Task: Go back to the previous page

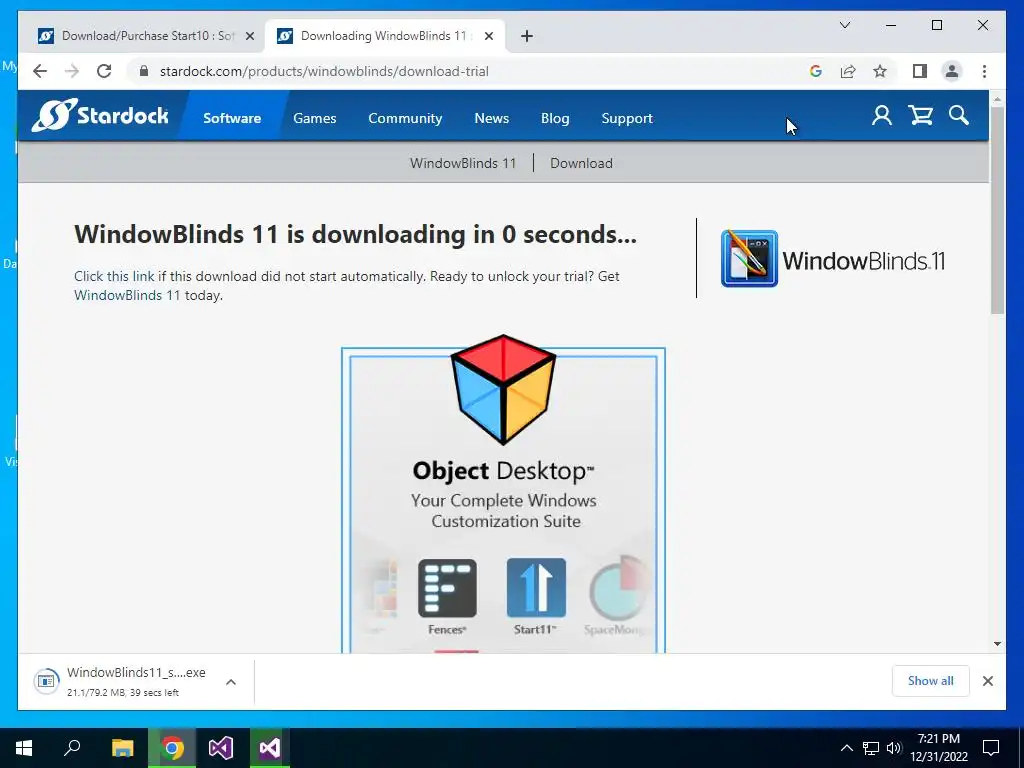Action: click(x=40, y=71)
